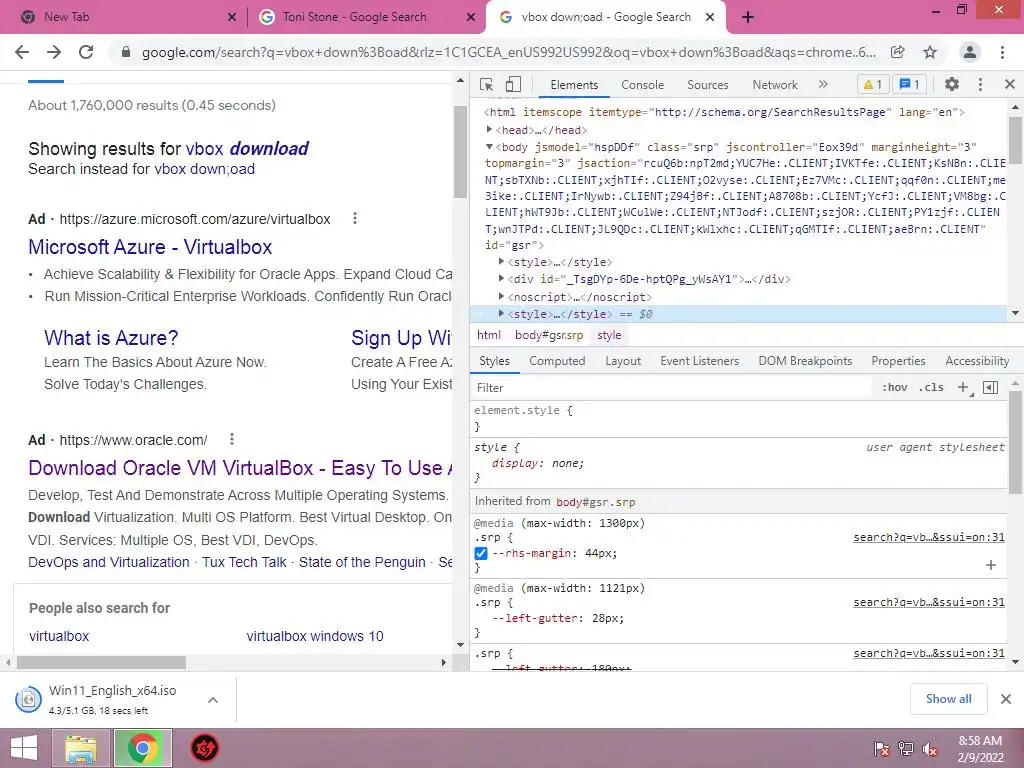1024x768 pixels.
Task: Expand the first style node
Action: 501,261
